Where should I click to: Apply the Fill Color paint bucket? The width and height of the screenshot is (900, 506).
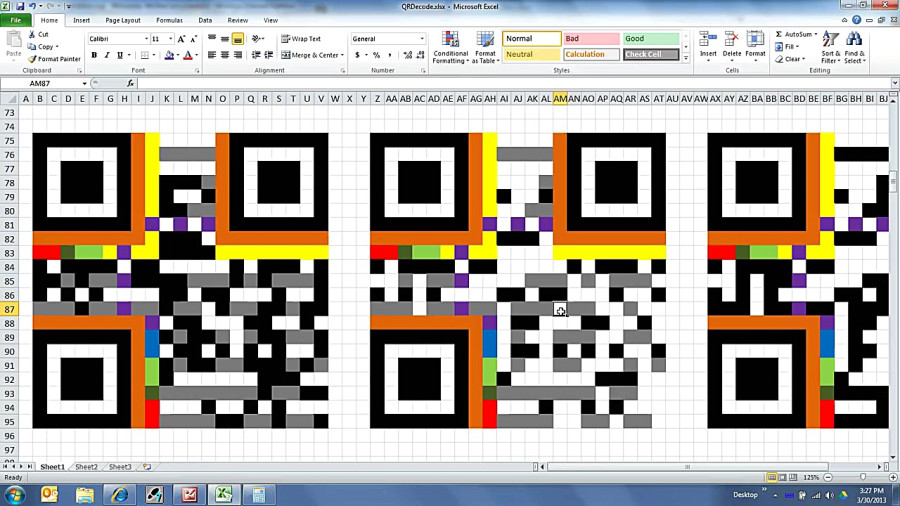[x=169, y=55]
